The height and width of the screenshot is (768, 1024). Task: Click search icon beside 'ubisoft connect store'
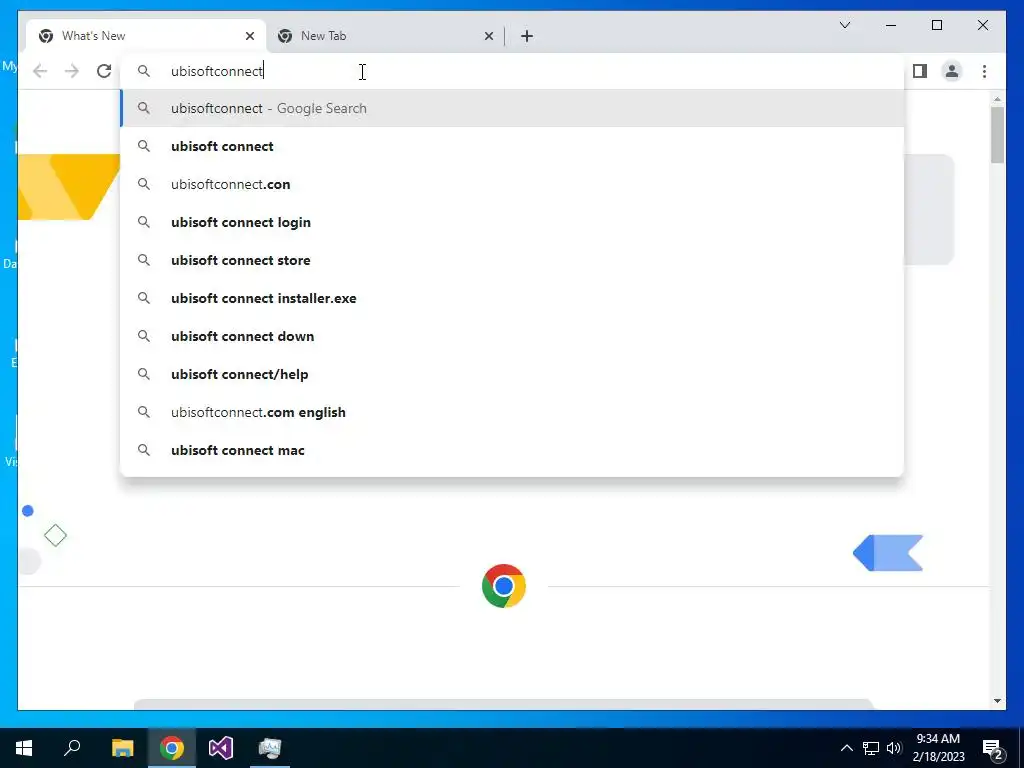click(144, 260)
